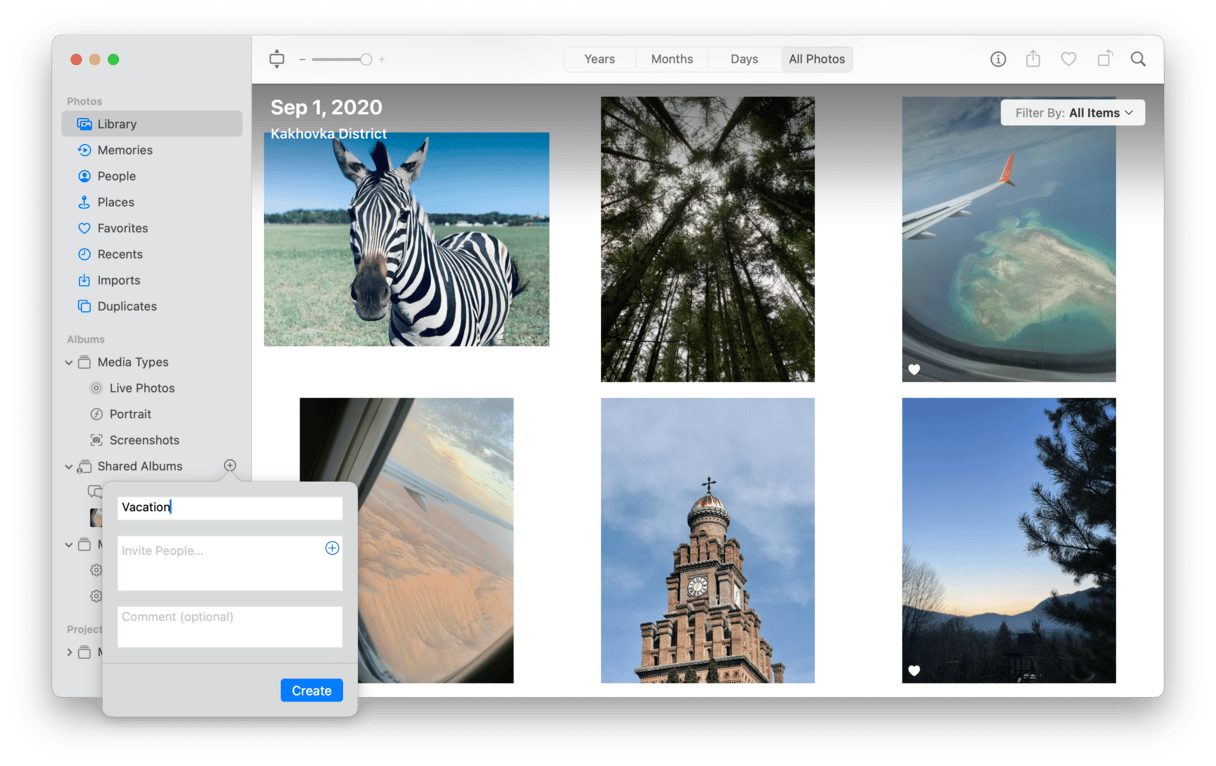This screenshot has width=1216, height=766.
Task: Open the Share icon in toolbar
Action: [x=1033, y=59]
